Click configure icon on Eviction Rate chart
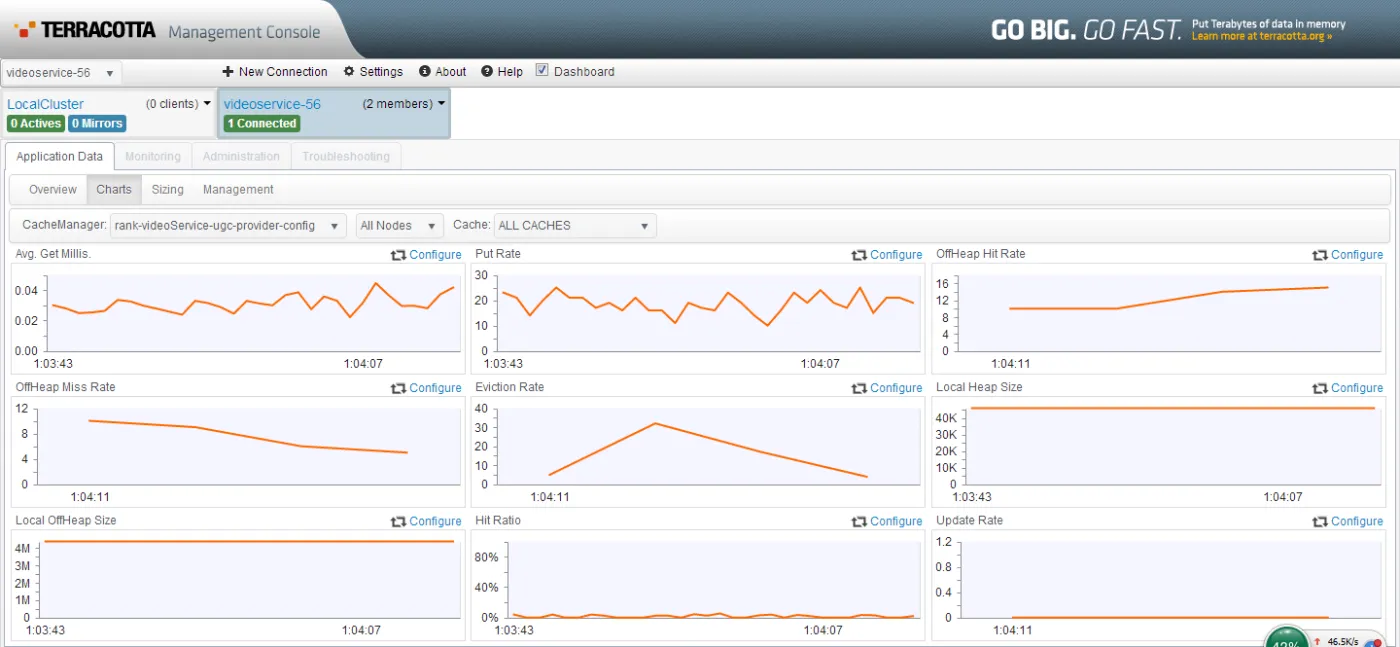The width and height of the screenshot is (1400, 647). pos(858,388)
